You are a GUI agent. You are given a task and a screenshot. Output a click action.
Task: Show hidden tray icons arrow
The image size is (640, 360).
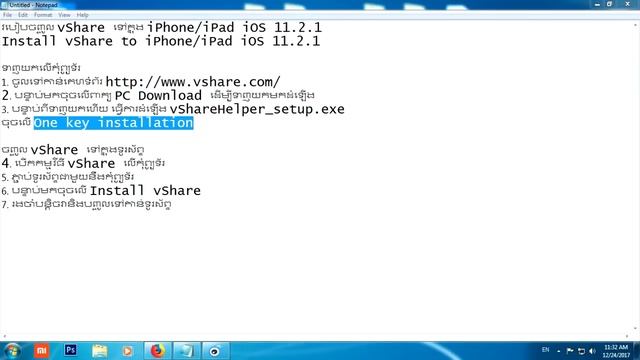tap(558, 351)
